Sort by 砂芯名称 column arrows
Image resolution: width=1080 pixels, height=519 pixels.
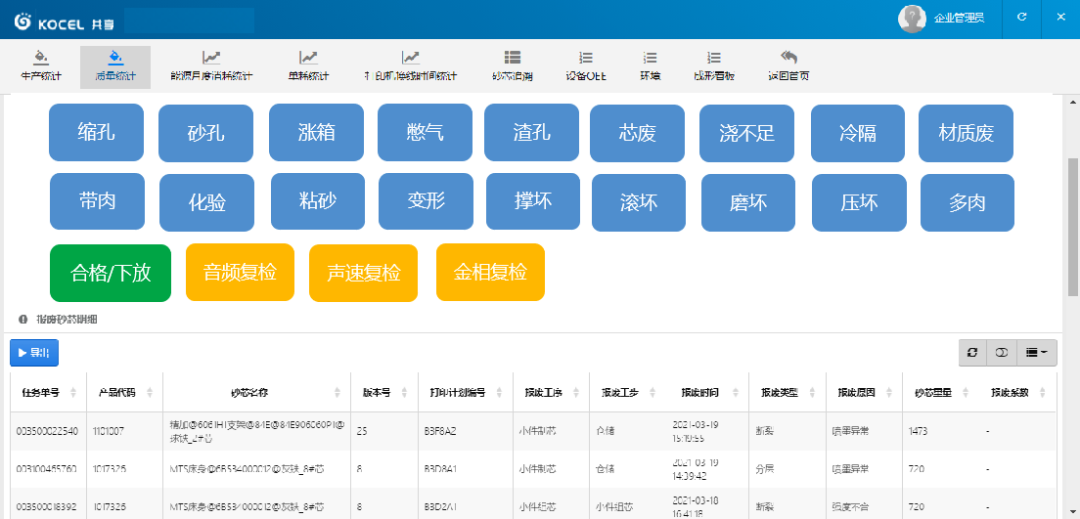click(x=337, y=393)
